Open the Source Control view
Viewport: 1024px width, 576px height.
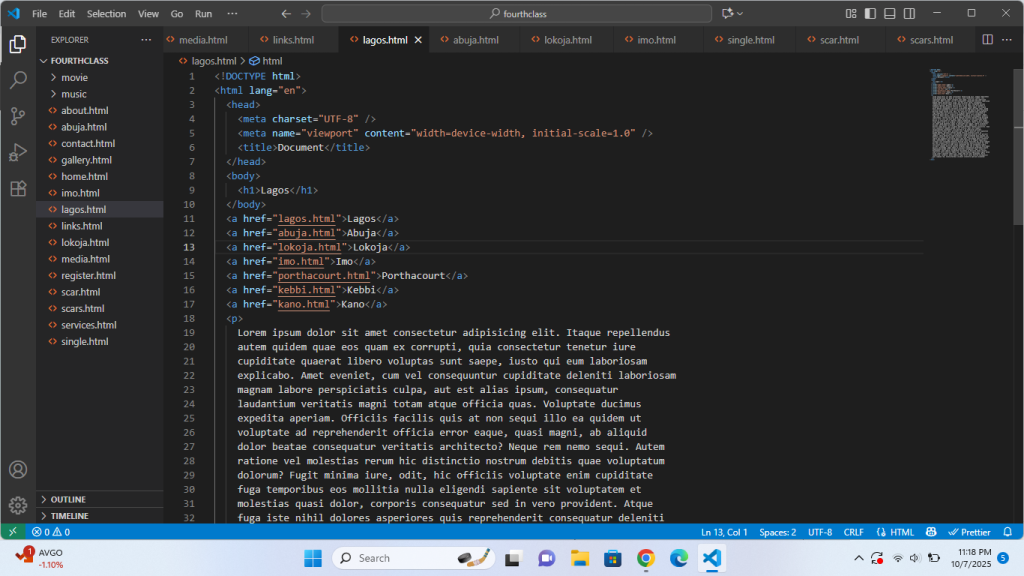pos(18,116)
